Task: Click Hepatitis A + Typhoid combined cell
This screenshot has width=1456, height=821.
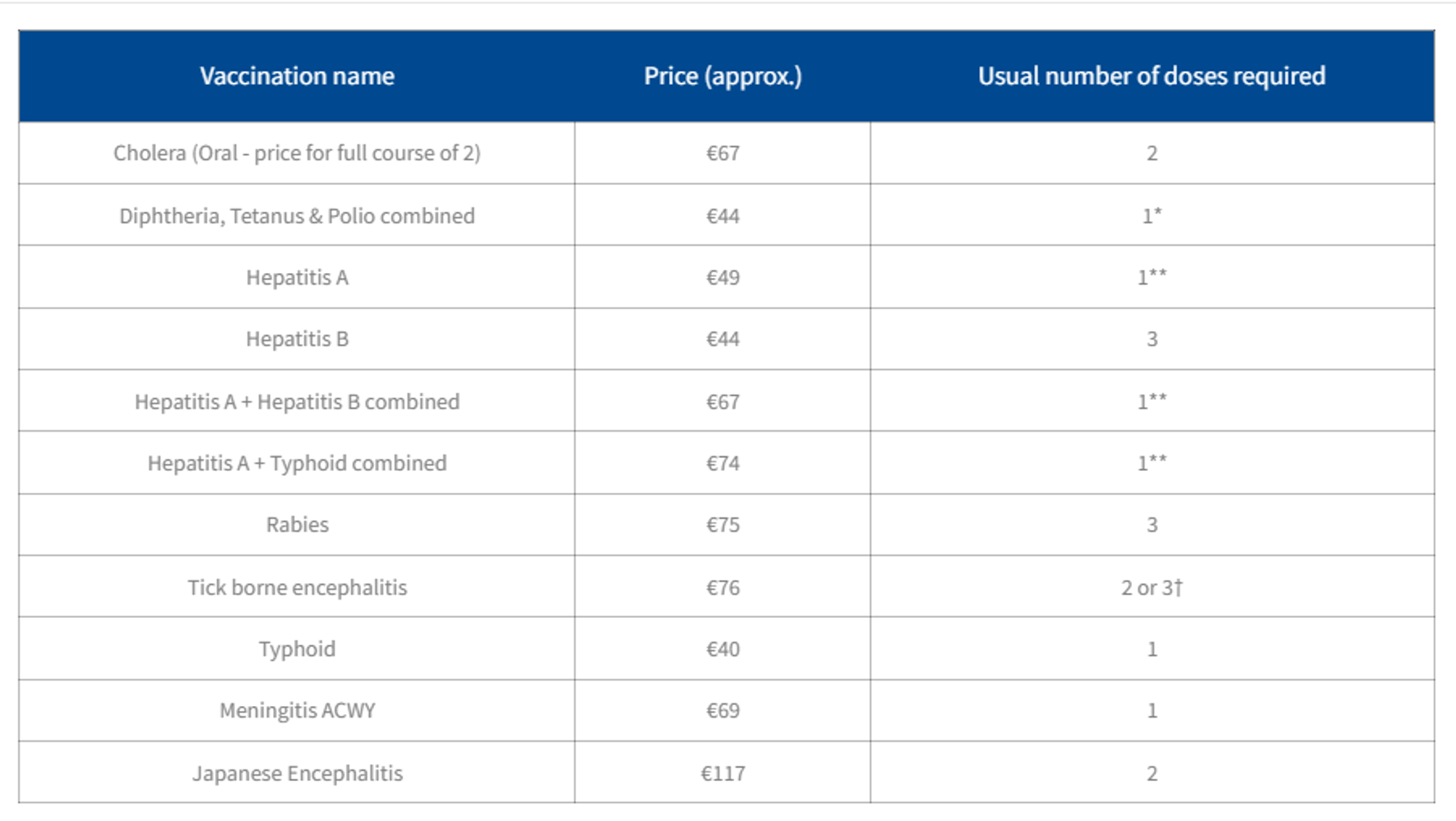Action: (297, 464)
